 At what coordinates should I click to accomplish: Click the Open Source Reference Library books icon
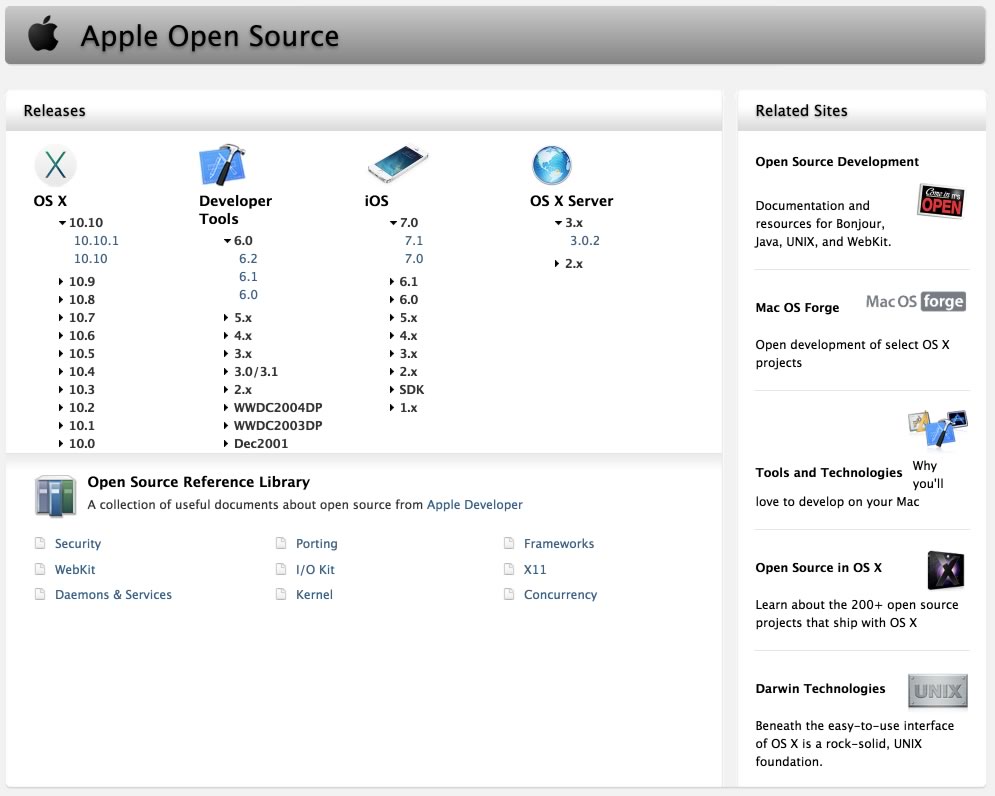(55, 496)
